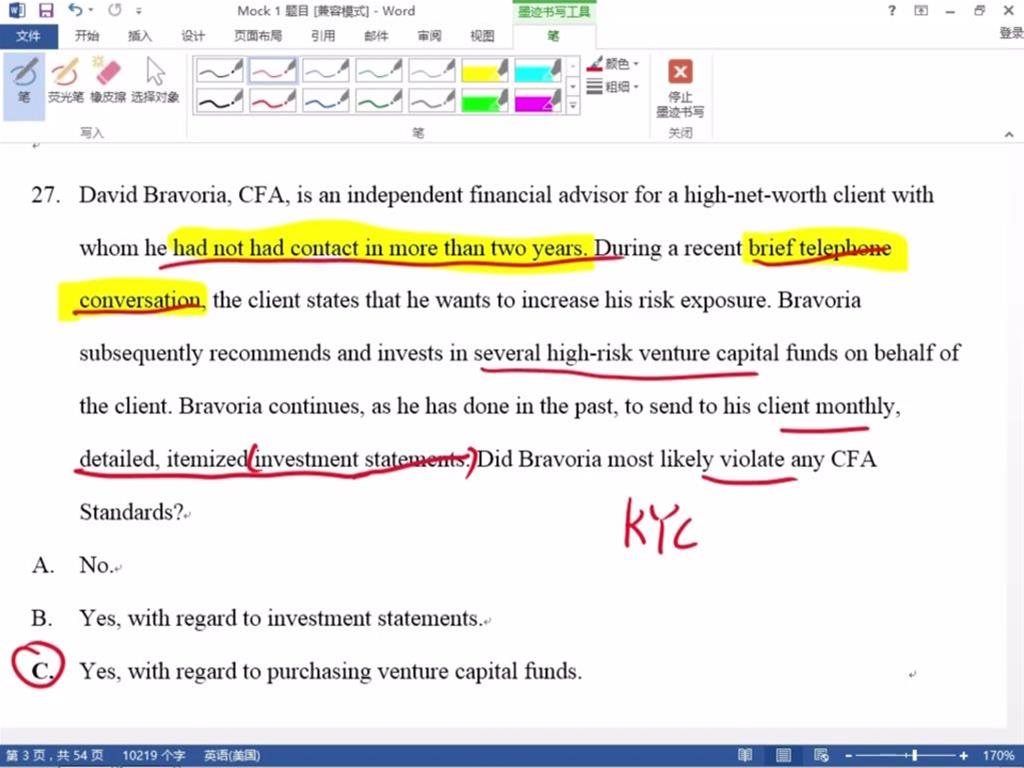Screen dimensions: 1024x768
Task: Switch to the Review (审阅) tab
Action: [x=429, y=36]
